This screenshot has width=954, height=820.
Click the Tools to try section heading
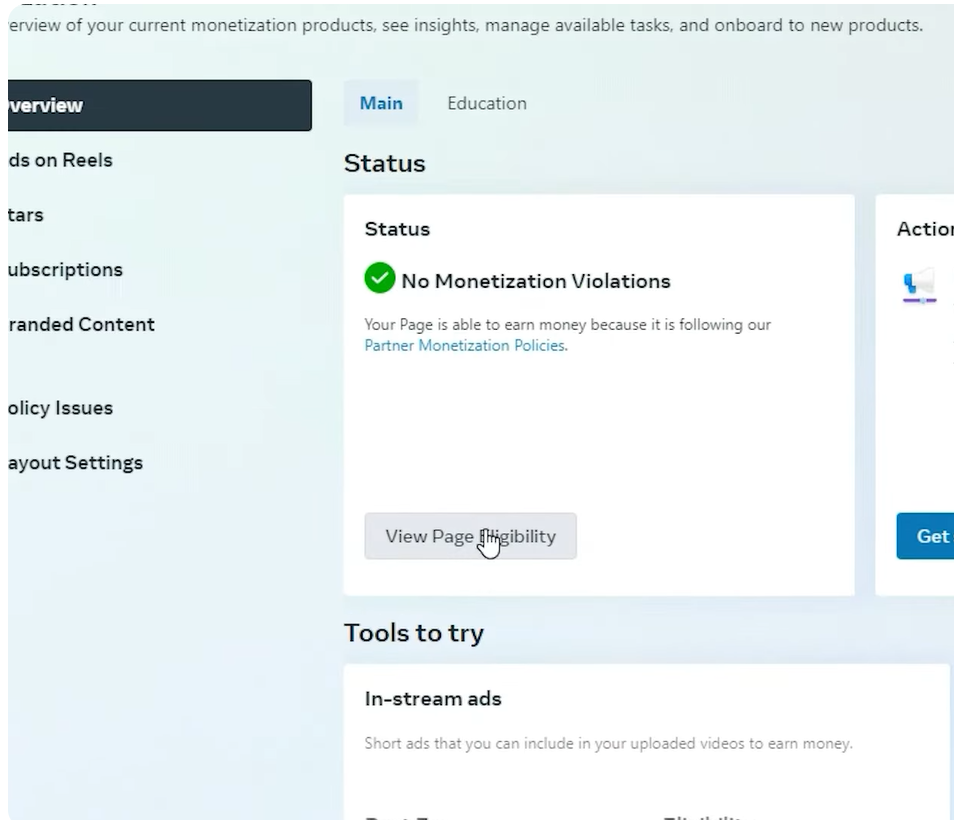414,633
